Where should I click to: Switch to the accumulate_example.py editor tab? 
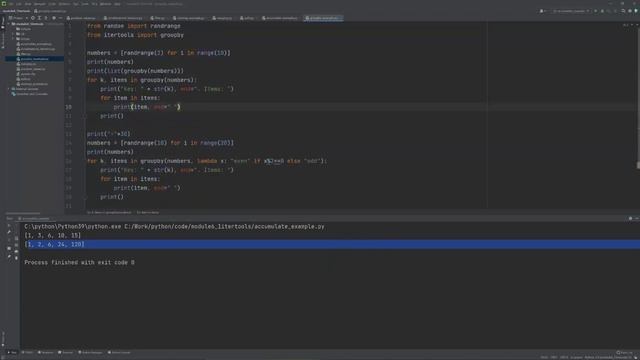click(x=280, y=18)
